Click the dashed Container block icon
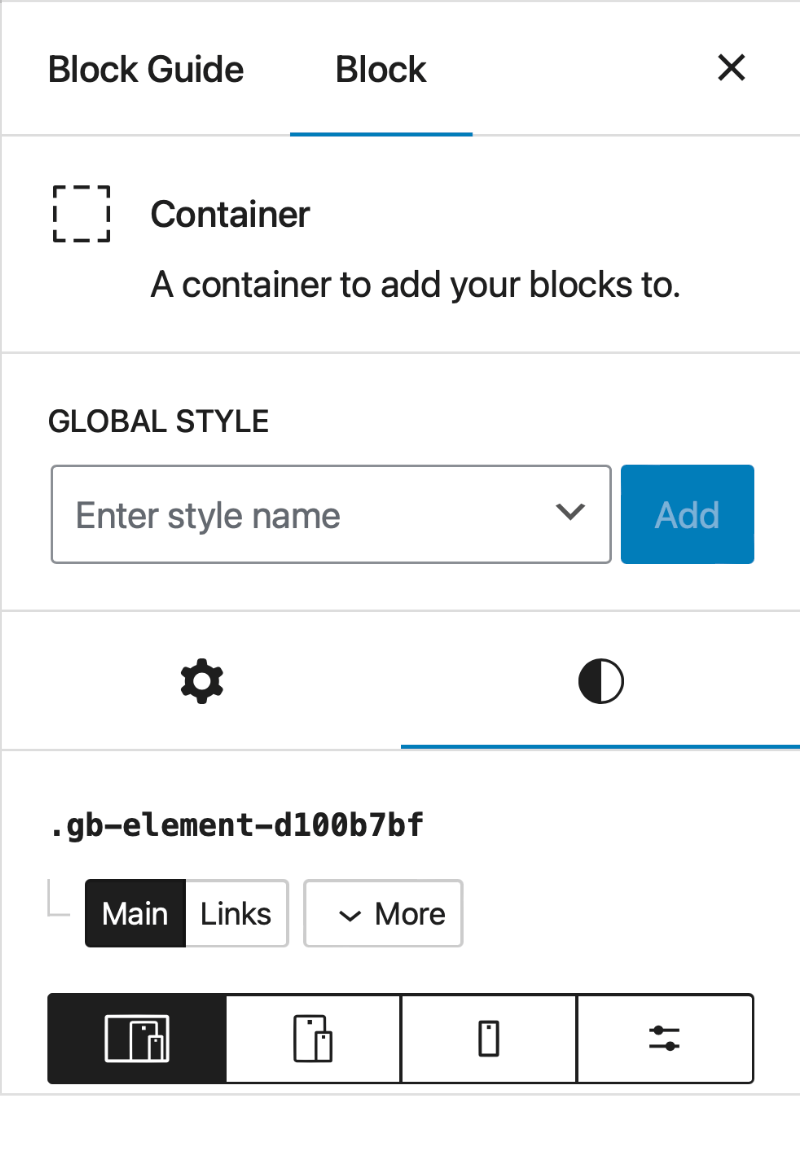This screenshot has width=800, height=1164. tap(80, 214)
